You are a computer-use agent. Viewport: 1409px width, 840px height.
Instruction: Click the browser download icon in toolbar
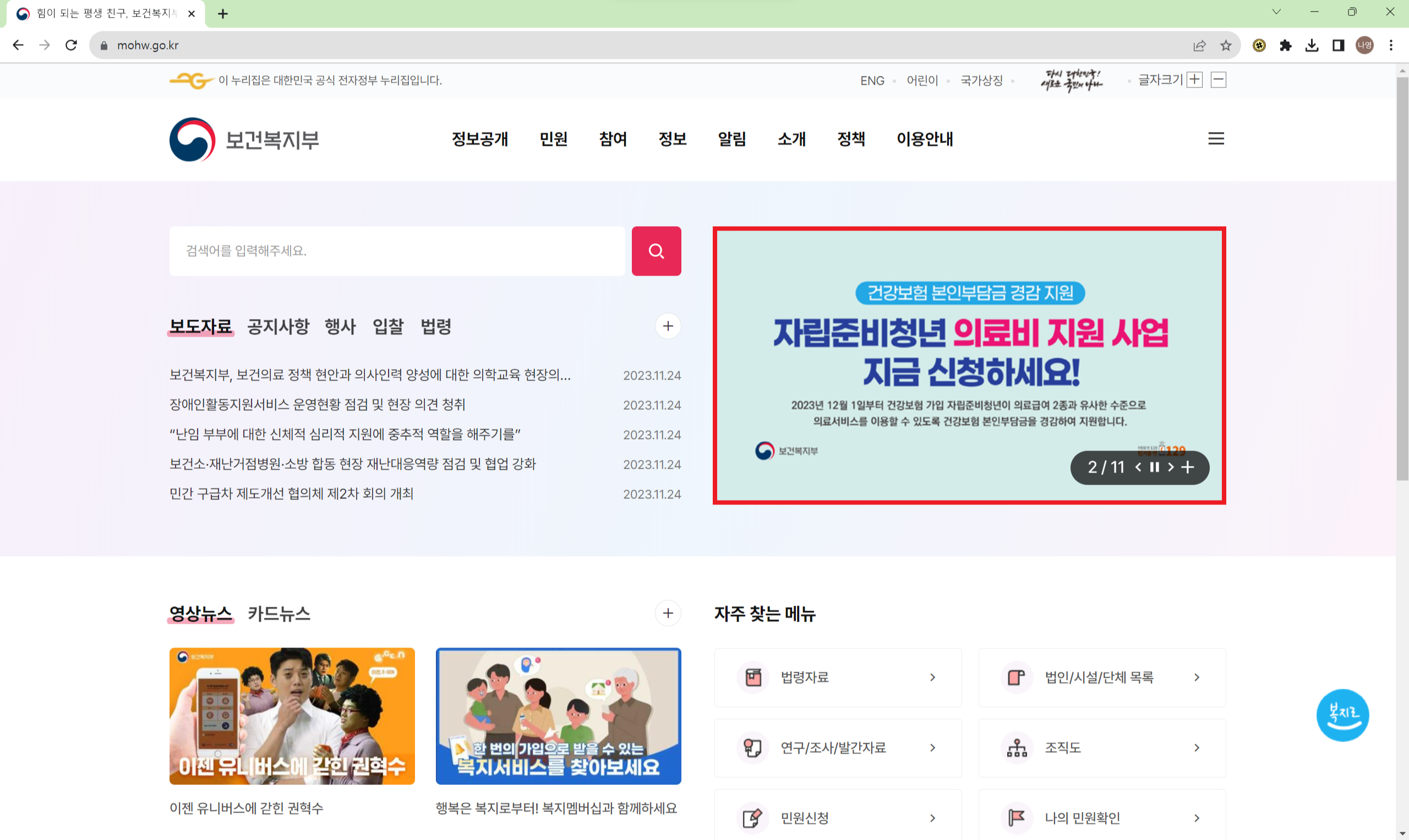(x=1312, y=45)
